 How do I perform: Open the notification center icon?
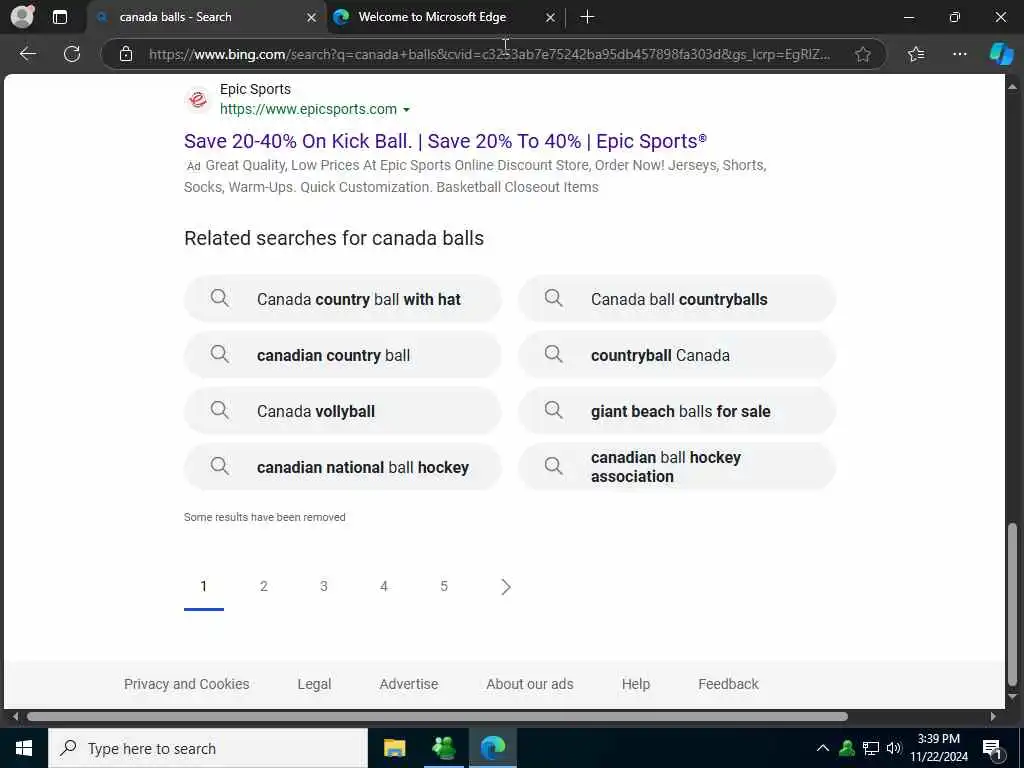(x=992, y=749)
